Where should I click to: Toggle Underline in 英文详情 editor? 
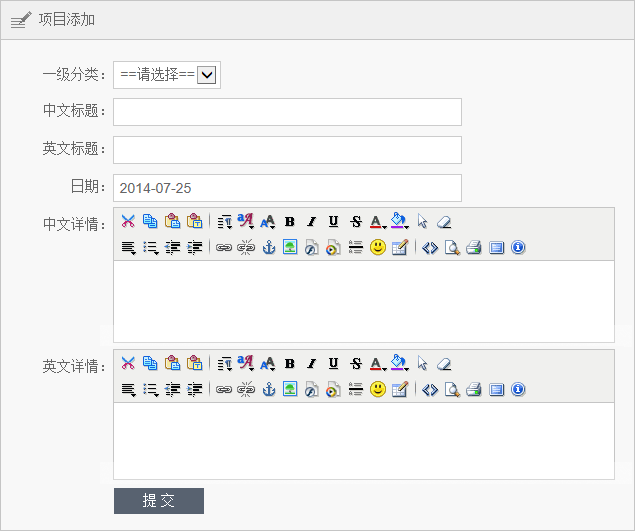point(333,364)
